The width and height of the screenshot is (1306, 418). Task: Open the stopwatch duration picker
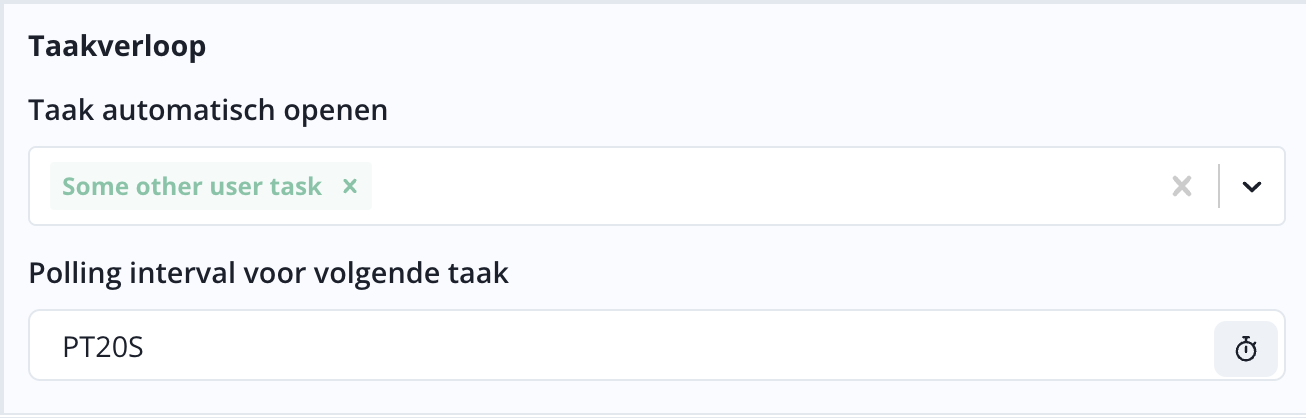click(x=1245, y=349)
